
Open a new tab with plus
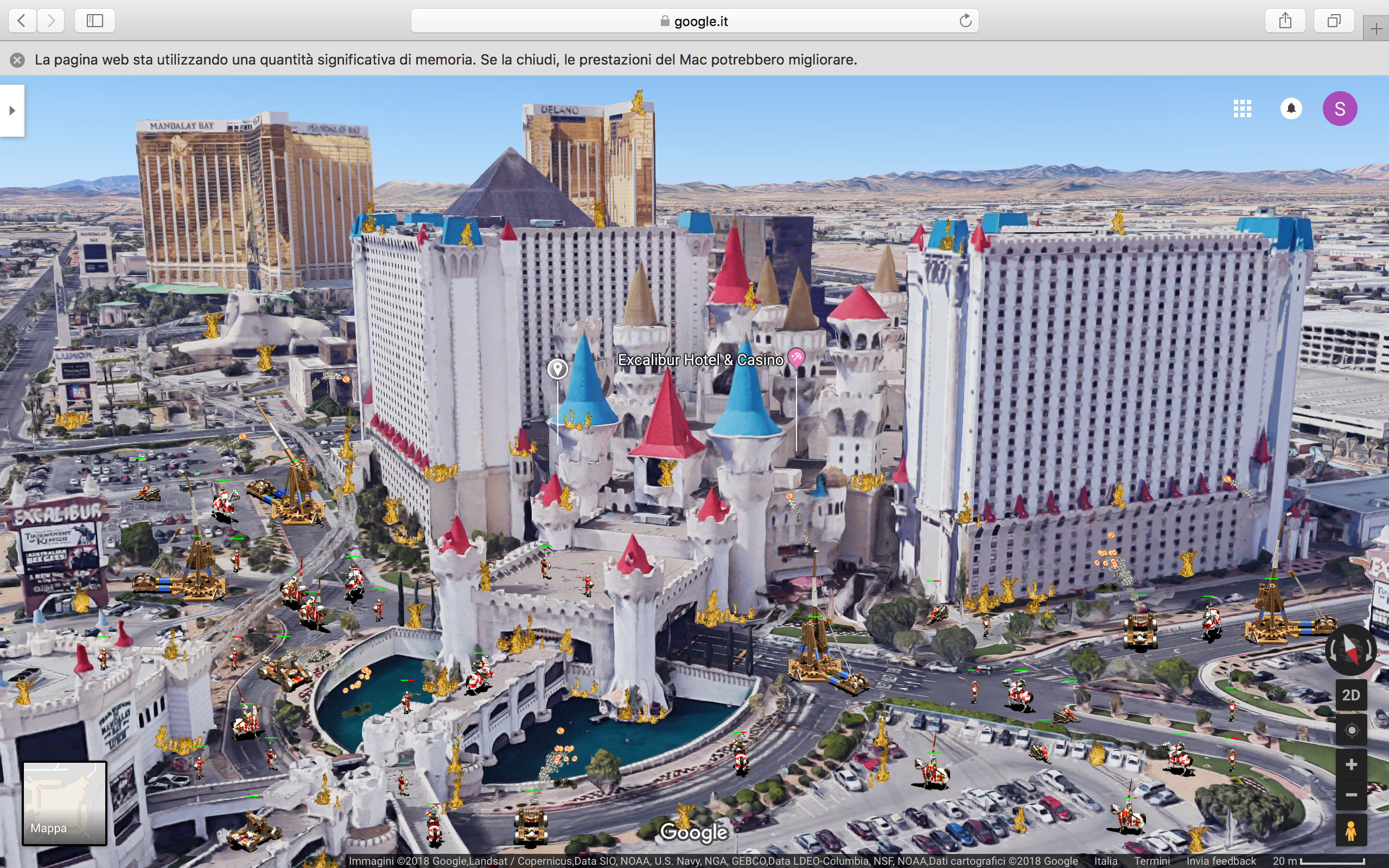[1377, 29]
